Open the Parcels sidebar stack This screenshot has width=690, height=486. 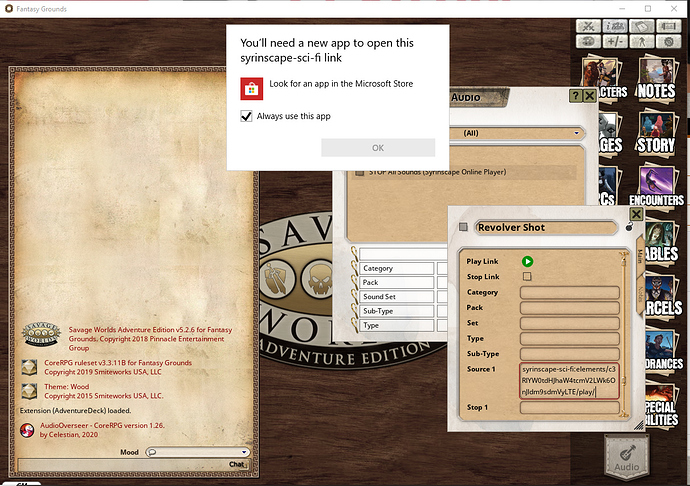pyautogui.click(x=663, y=296)
